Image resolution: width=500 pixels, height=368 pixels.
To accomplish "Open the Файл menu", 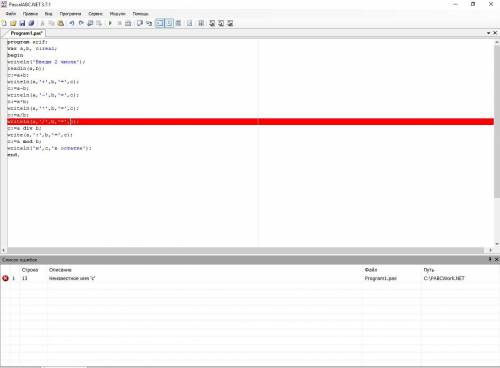I will pos(11,14).
